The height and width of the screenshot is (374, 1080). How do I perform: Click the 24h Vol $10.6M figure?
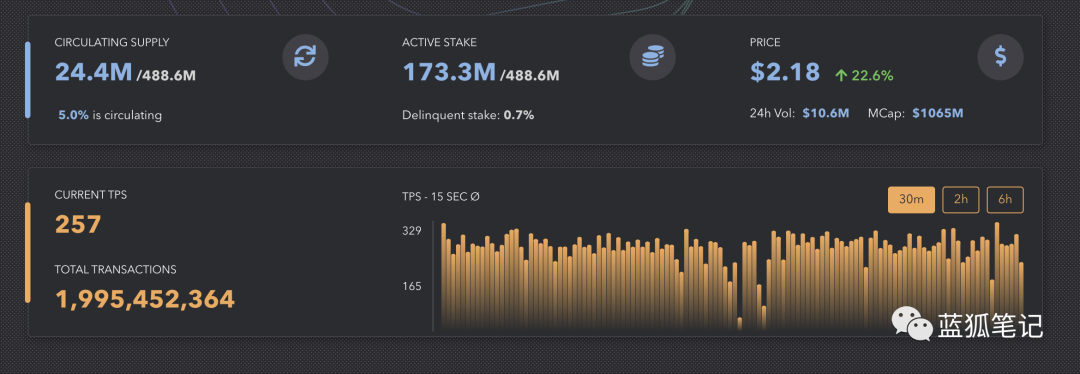tap(825, 113)
